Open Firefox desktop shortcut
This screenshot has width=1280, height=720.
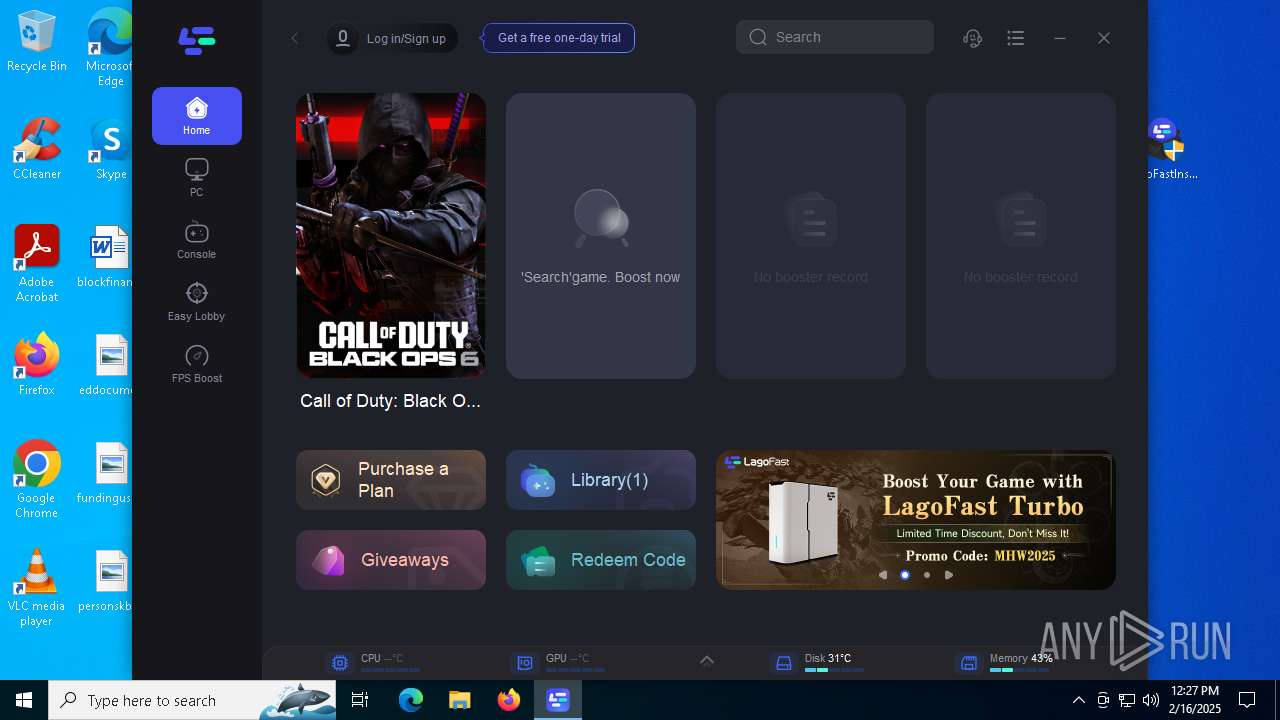37,366
